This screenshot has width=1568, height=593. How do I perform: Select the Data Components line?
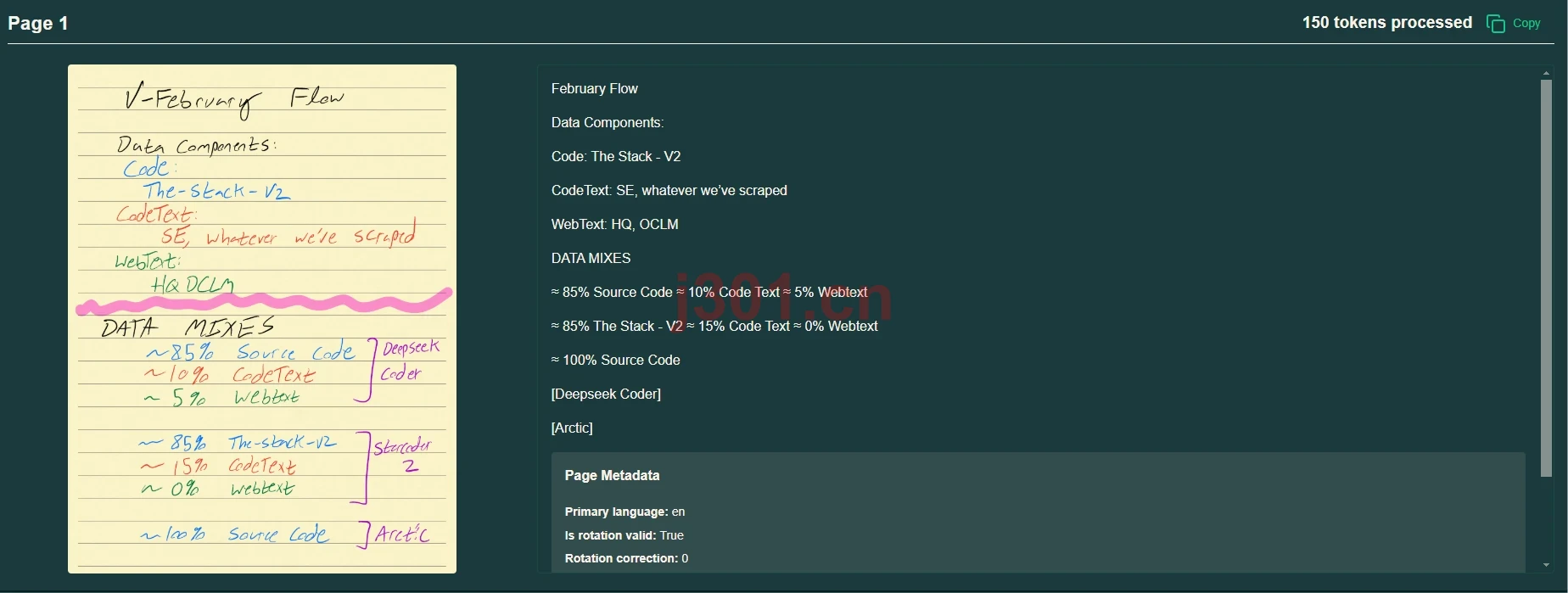608,123
